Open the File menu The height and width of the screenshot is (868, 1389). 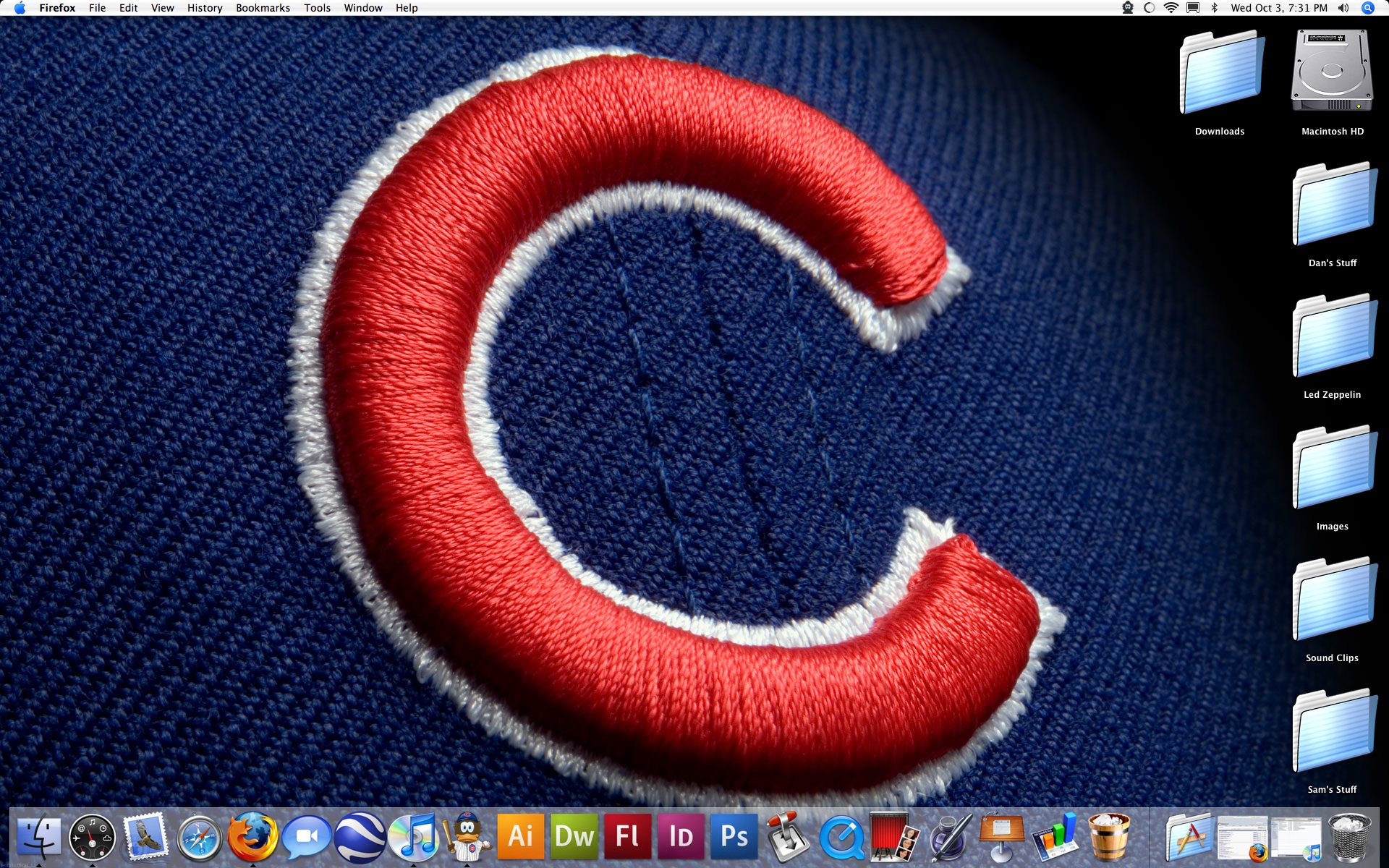97,8
